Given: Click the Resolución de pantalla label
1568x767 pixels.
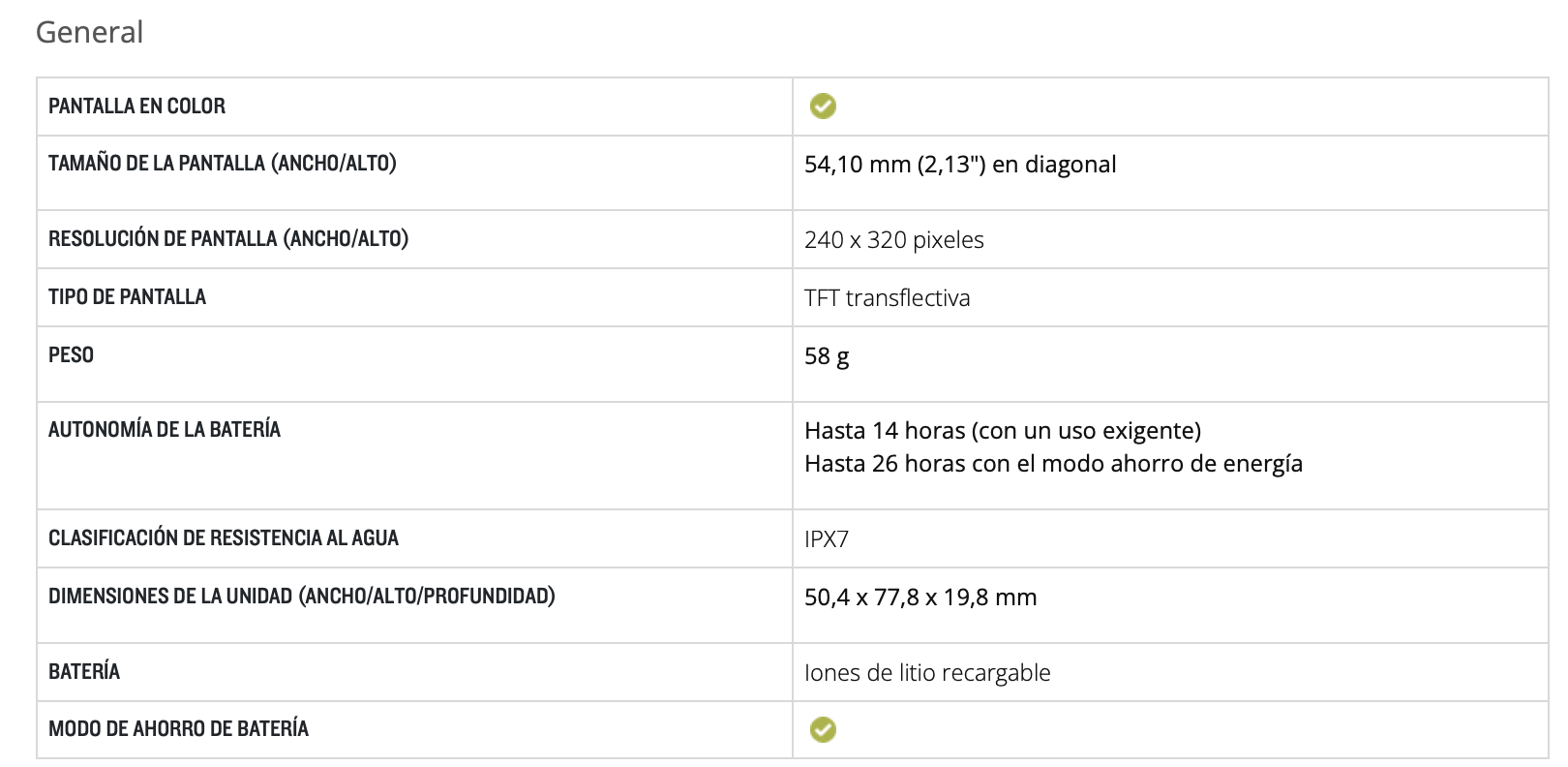Looking at the screenshot, I should 227,239.
